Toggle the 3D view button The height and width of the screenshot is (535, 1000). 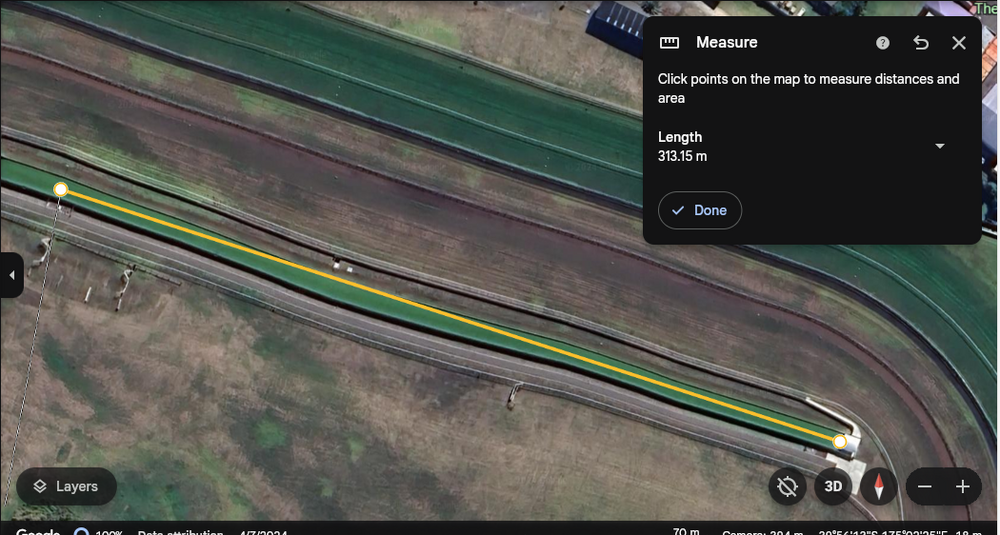pos(832,487)
